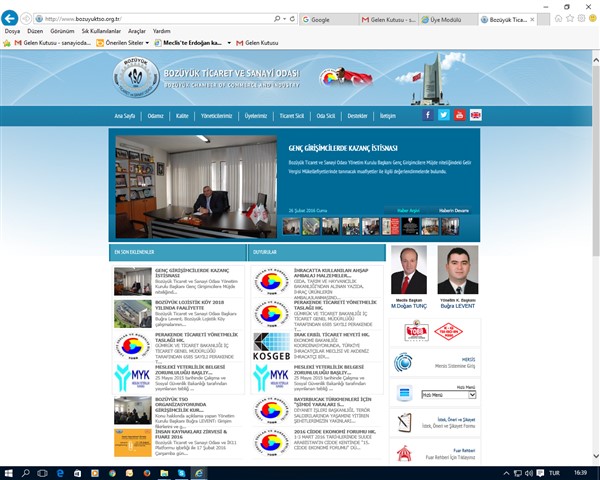The width and height of the screenshot is (600, 480).
Task: Click the address bar search magnifier icon
Action: pyautogui.click(x=277, y=19)
